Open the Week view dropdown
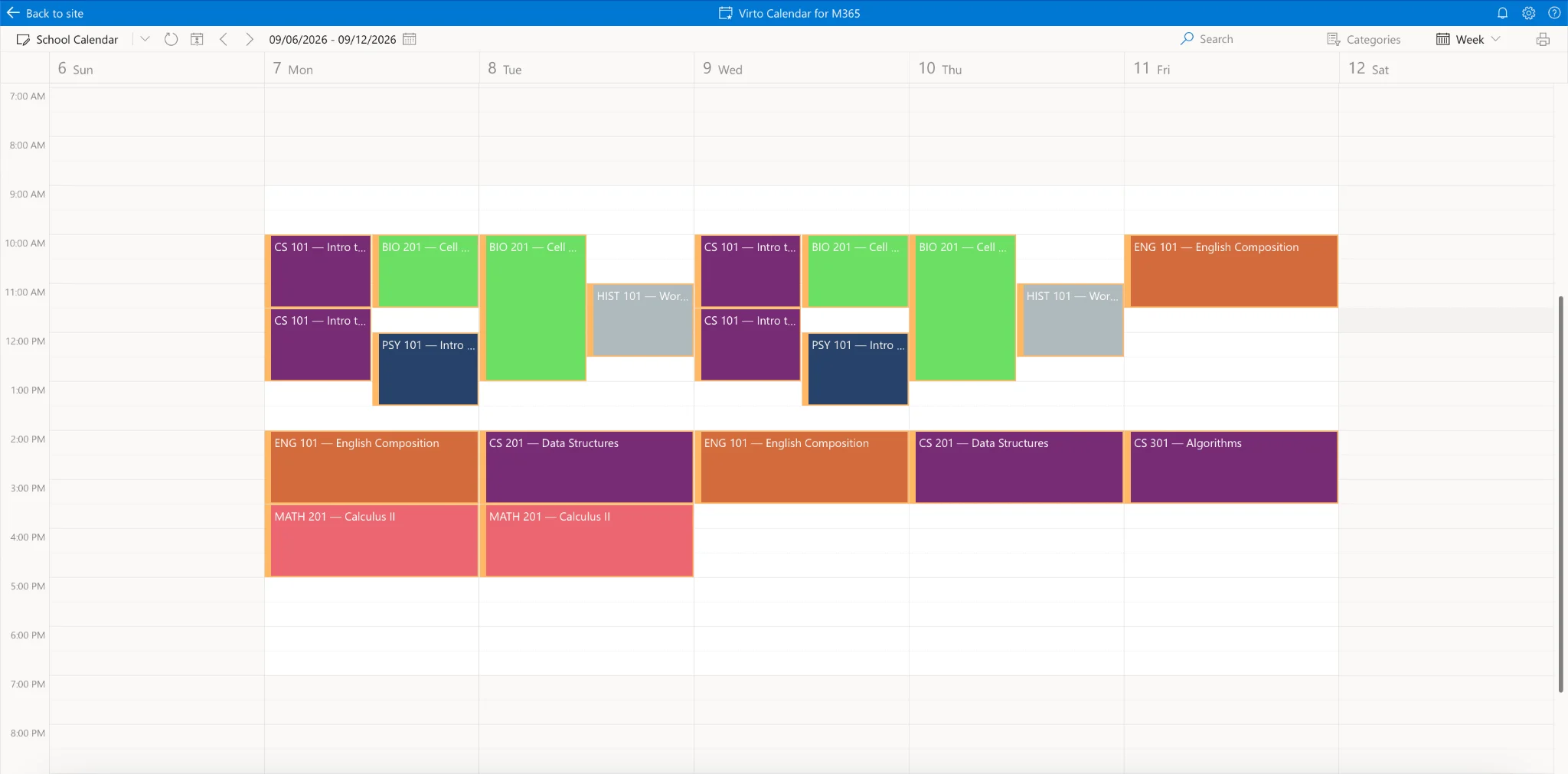The height and width of the screenshot is (774, 1568). pos(1468,39)
